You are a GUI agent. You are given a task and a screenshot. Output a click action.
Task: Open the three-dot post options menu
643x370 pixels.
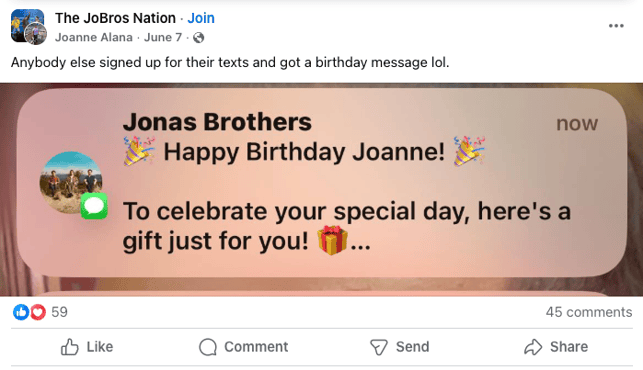616,26
